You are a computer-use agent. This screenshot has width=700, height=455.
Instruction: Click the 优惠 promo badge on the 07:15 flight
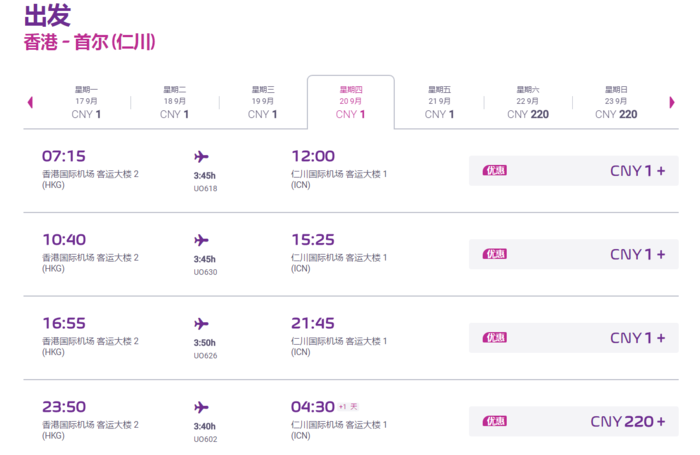tap(495, 171)
